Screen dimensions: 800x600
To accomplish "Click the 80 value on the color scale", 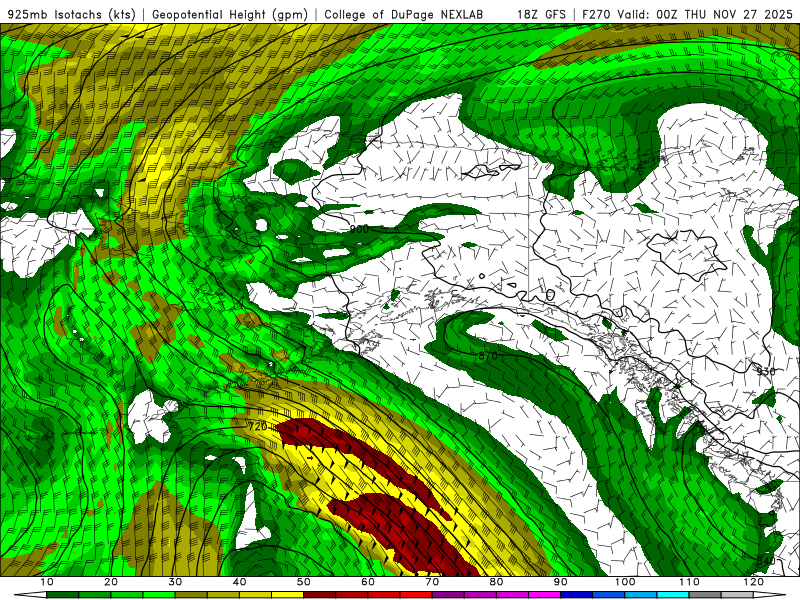I will click(x=496, y=582).
